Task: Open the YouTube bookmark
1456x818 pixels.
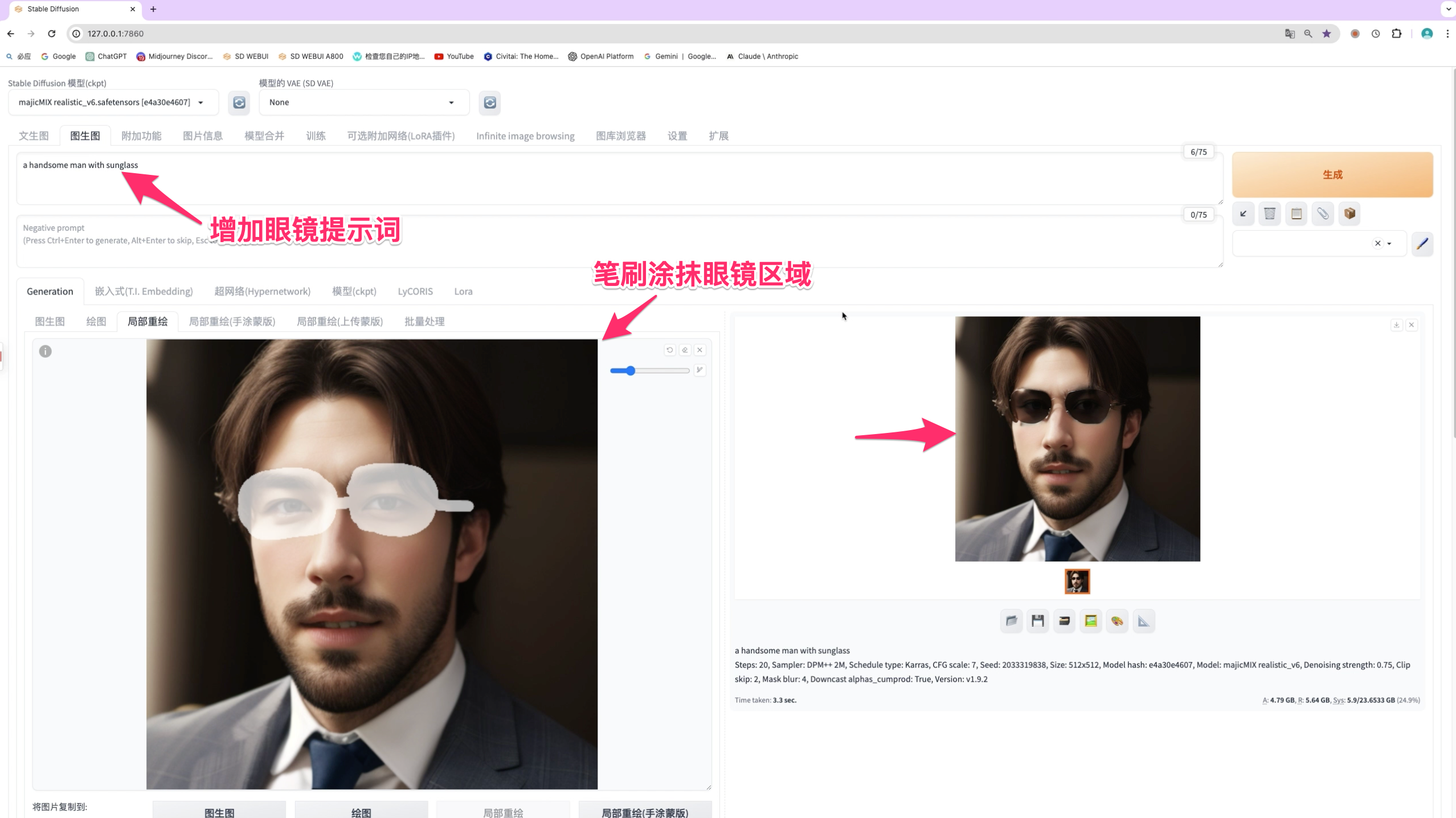Action: pos(454,56)
